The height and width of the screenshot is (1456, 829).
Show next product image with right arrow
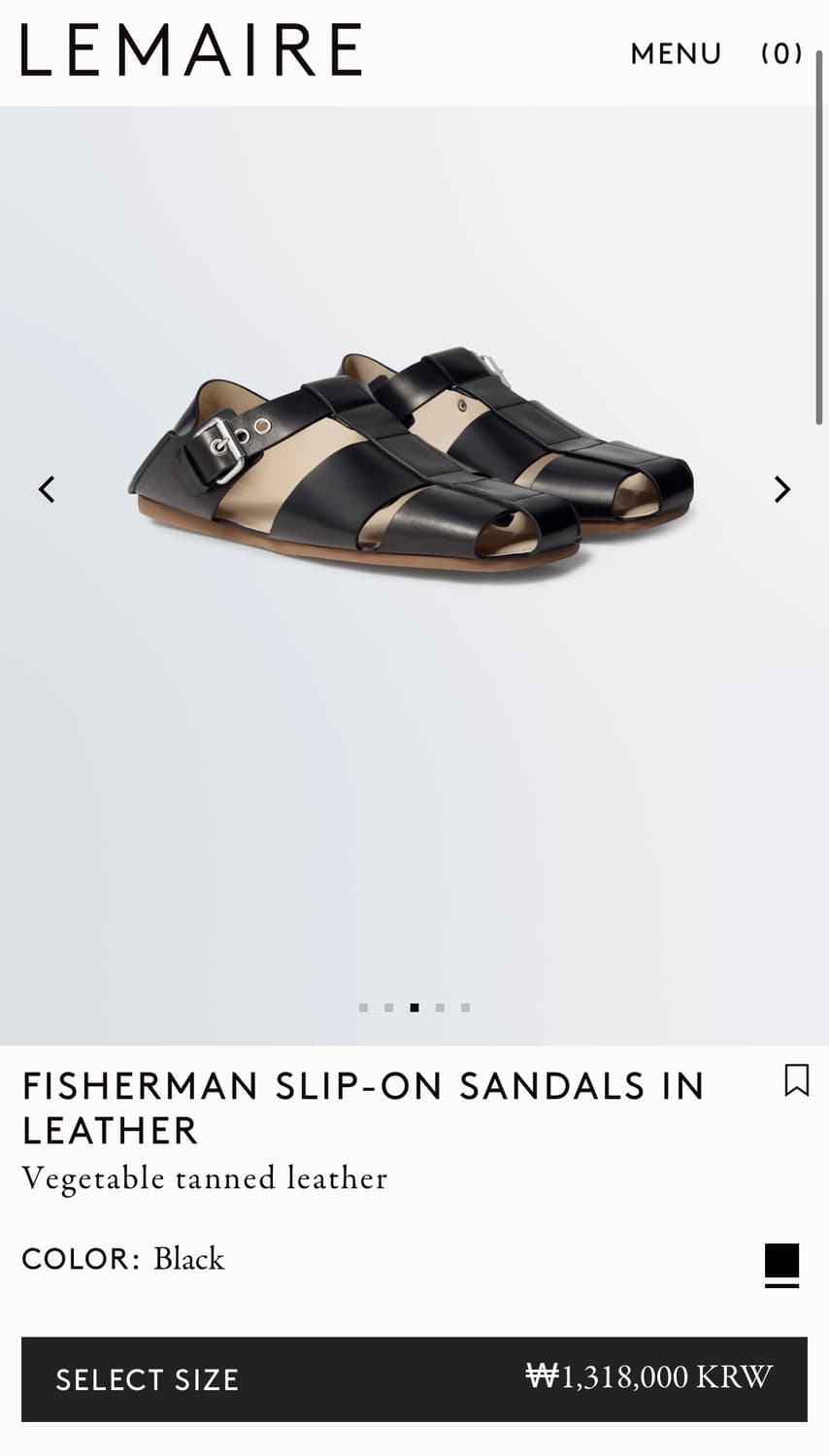pyautogui.click(x=782, y=489)
